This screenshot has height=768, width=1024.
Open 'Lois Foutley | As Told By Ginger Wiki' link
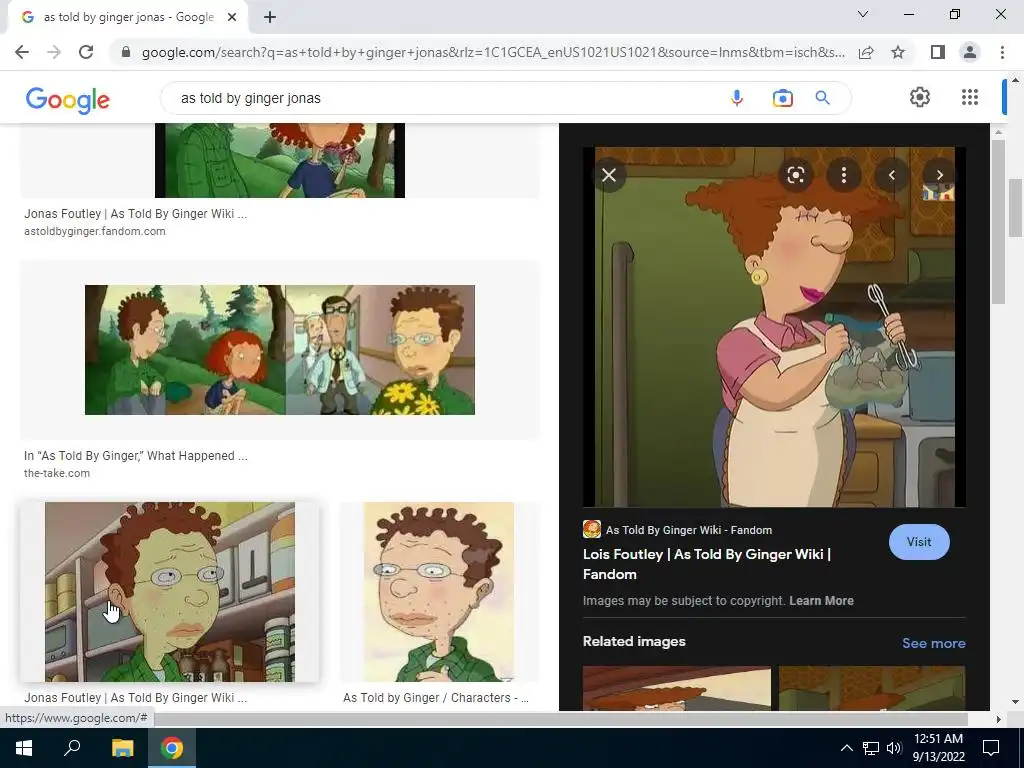(x=707, y=564)
